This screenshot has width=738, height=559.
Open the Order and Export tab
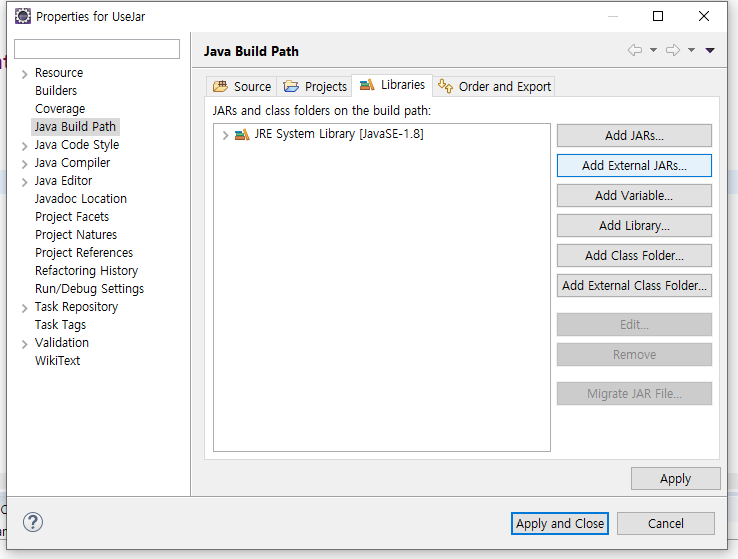coord(494,86)
